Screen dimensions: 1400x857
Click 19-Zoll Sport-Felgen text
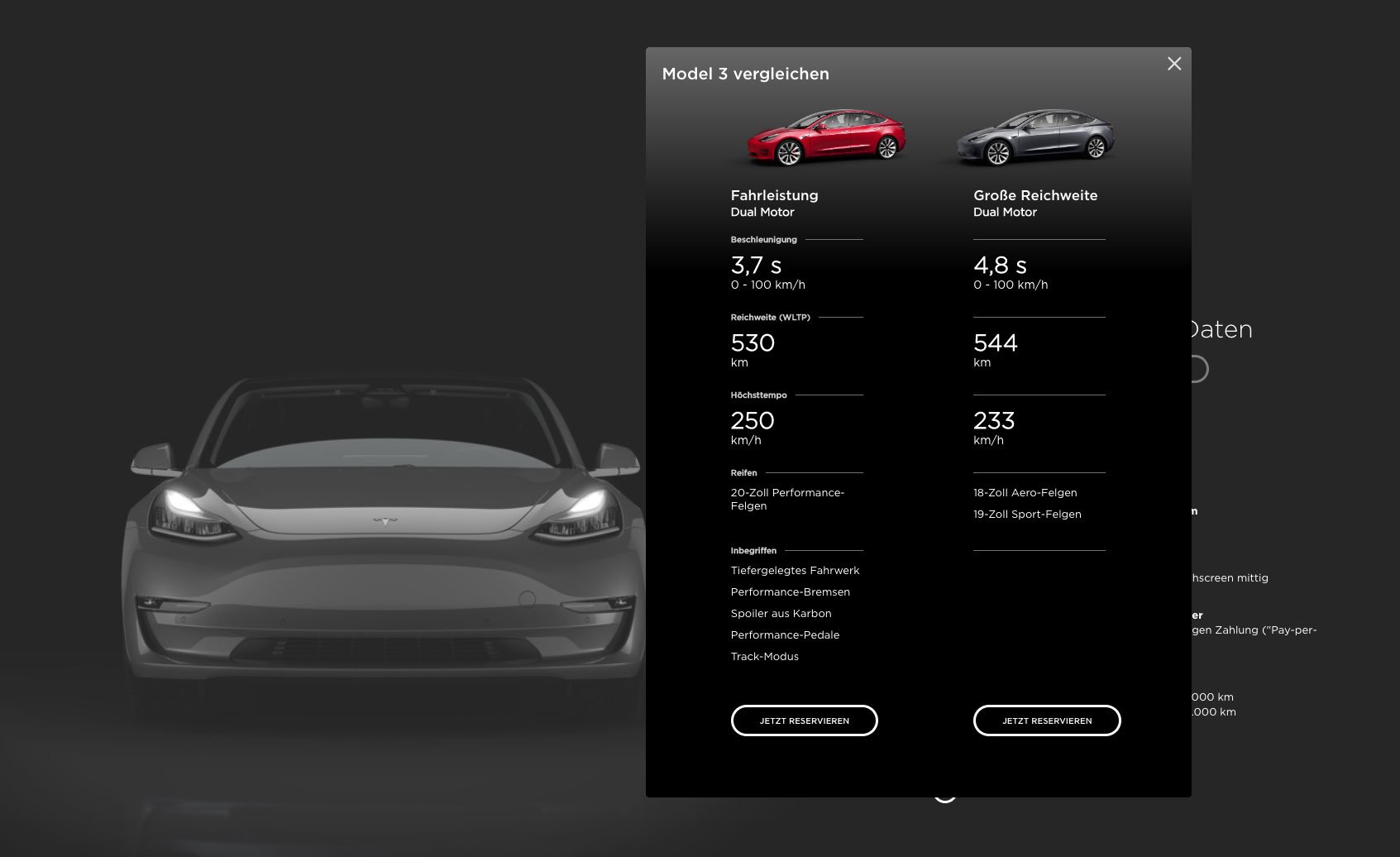(1027, 514)
